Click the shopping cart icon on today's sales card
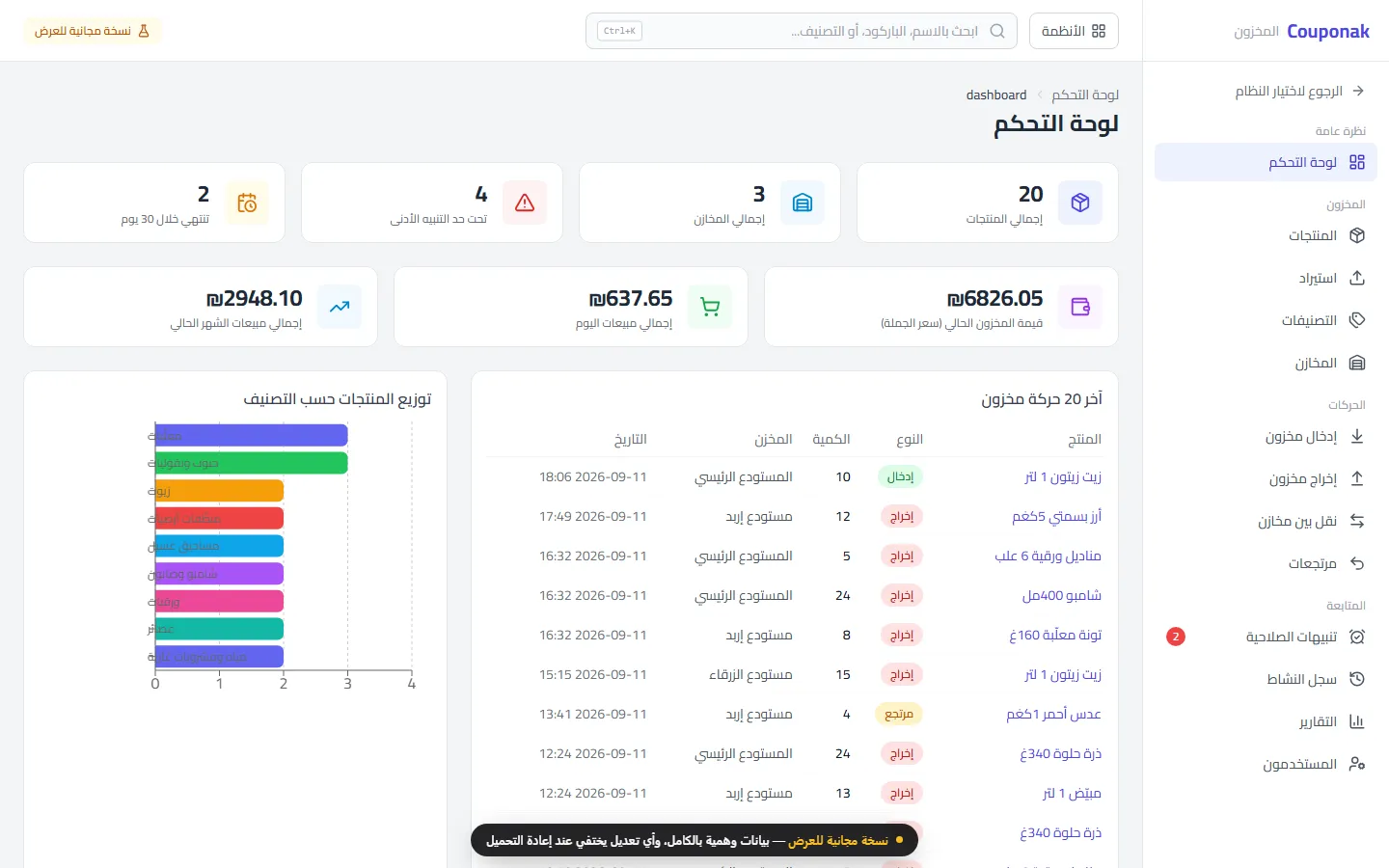This screenshot has width=1389, height=868. [x=710, y=307]
